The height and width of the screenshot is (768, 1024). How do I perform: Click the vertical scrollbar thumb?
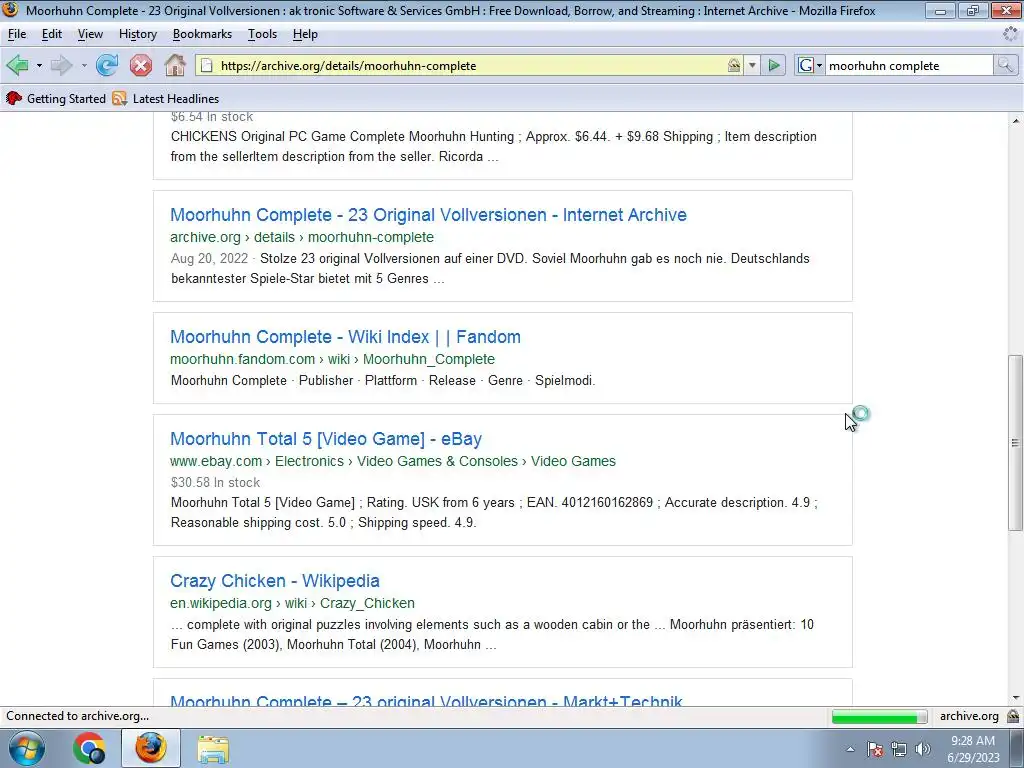pos(1015,443)
